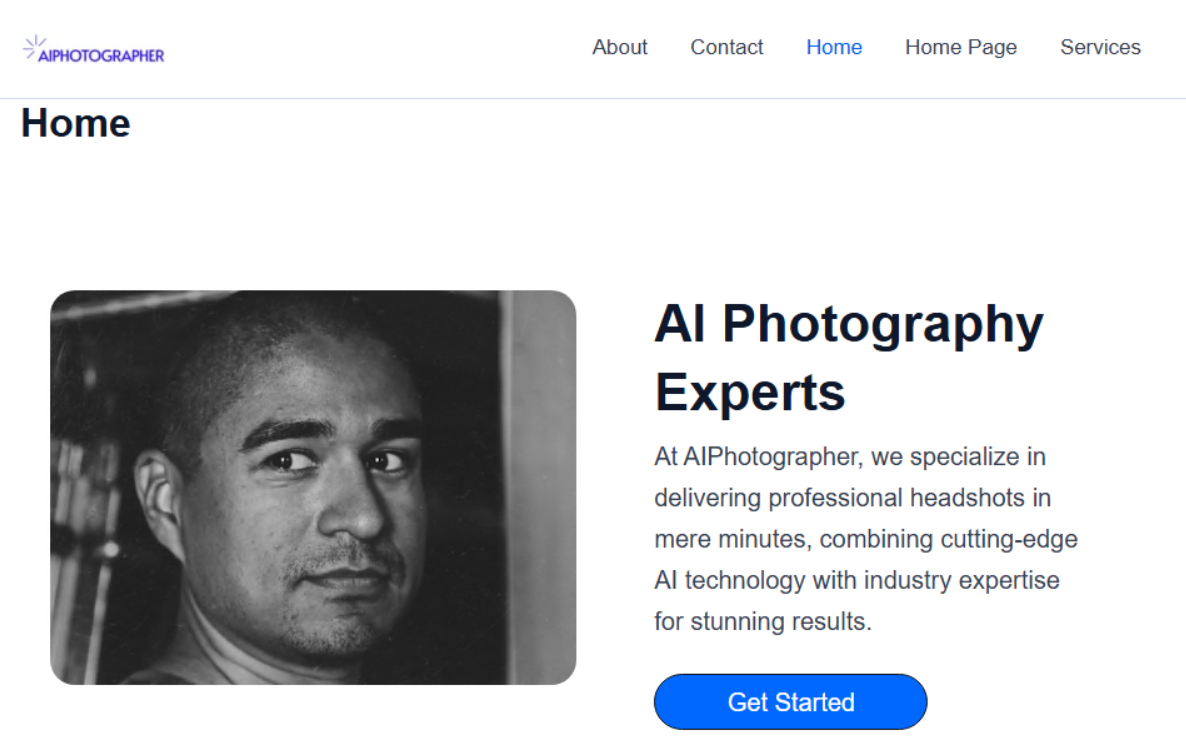
Task: Click the 'AI Photography' heading line
Action: pyautogui.click(x=848, y=324)
